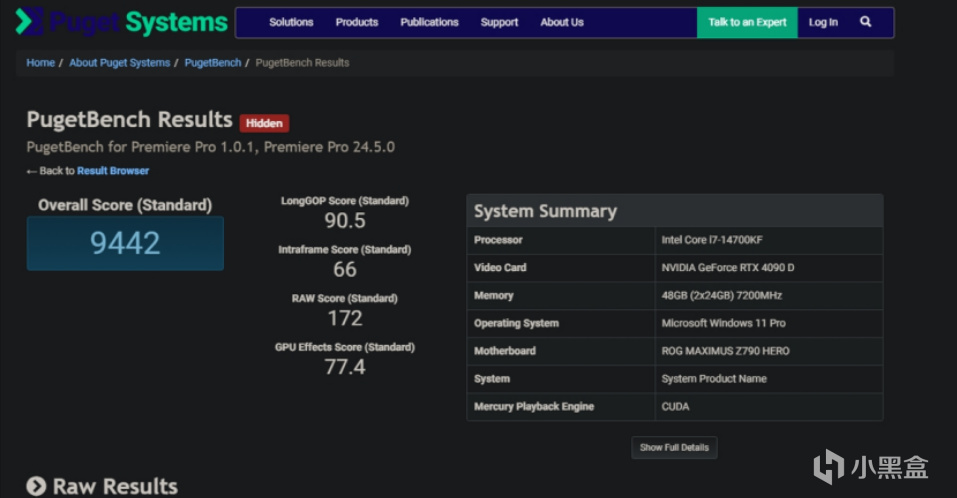Image resolution: width=957 pixels, height=498 pixels.
Task: Click the Xiaoheihe watermark logo
Action: point(871,467)
